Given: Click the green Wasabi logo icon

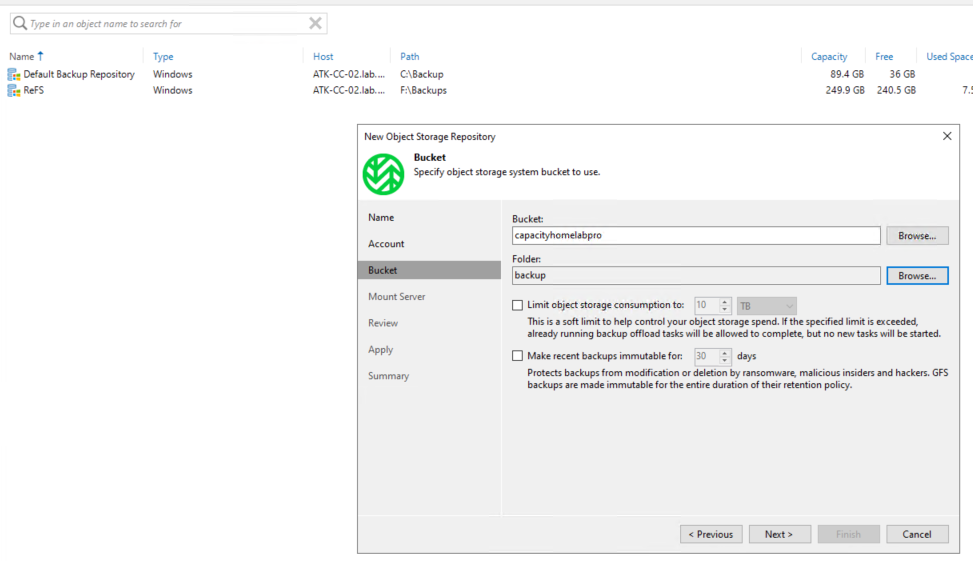Looking at the screenshot, I should (x=383, y=174).
